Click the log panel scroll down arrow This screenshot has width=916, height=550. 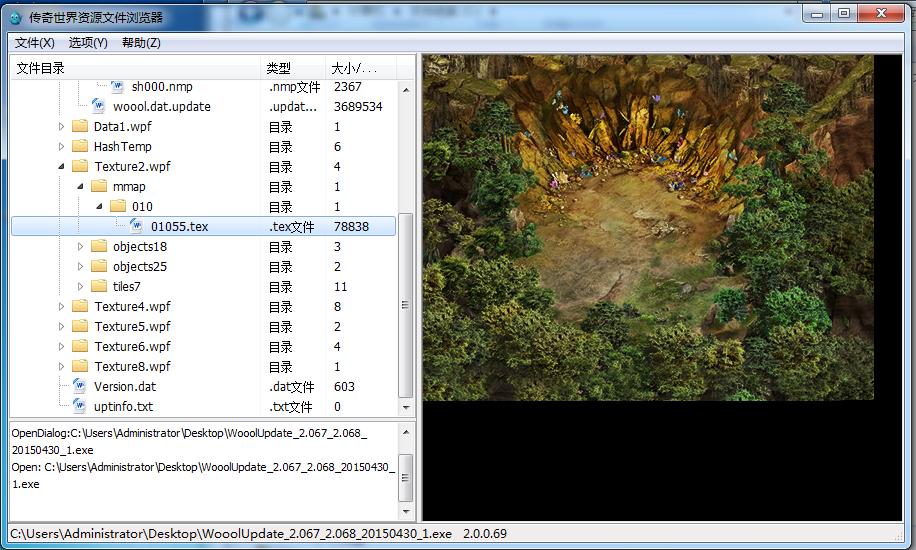point(406,512)
